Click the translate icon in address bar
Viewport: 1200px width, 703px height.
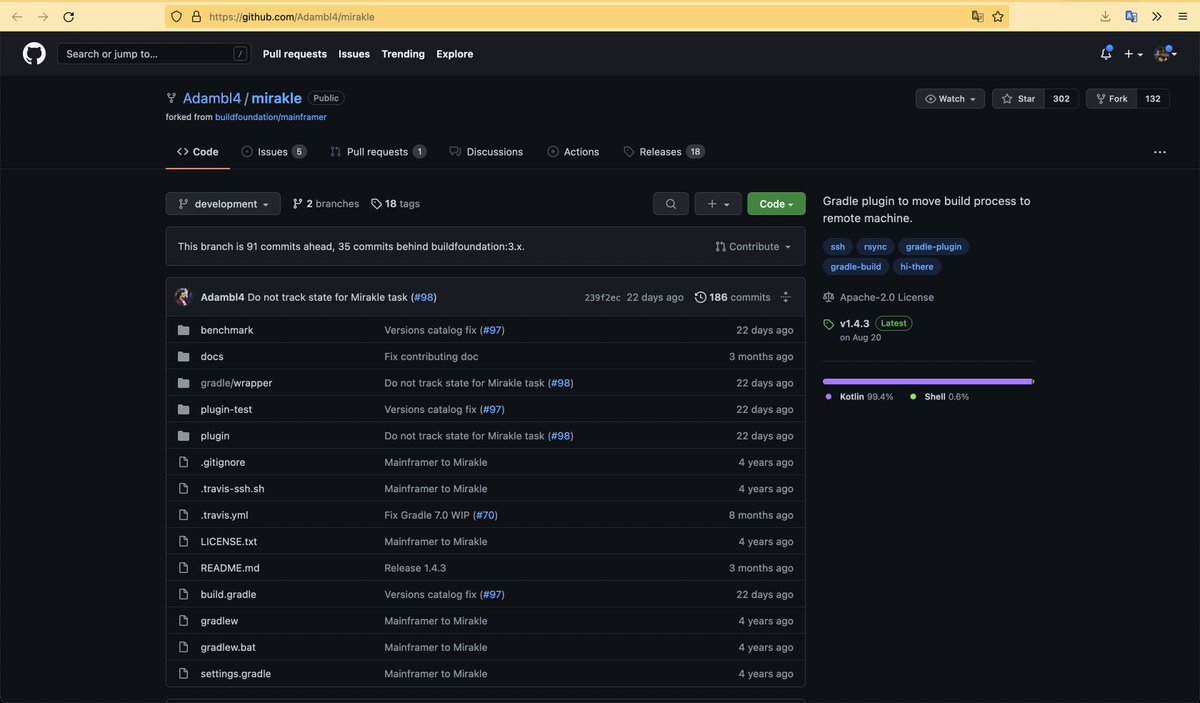(977, 17)
